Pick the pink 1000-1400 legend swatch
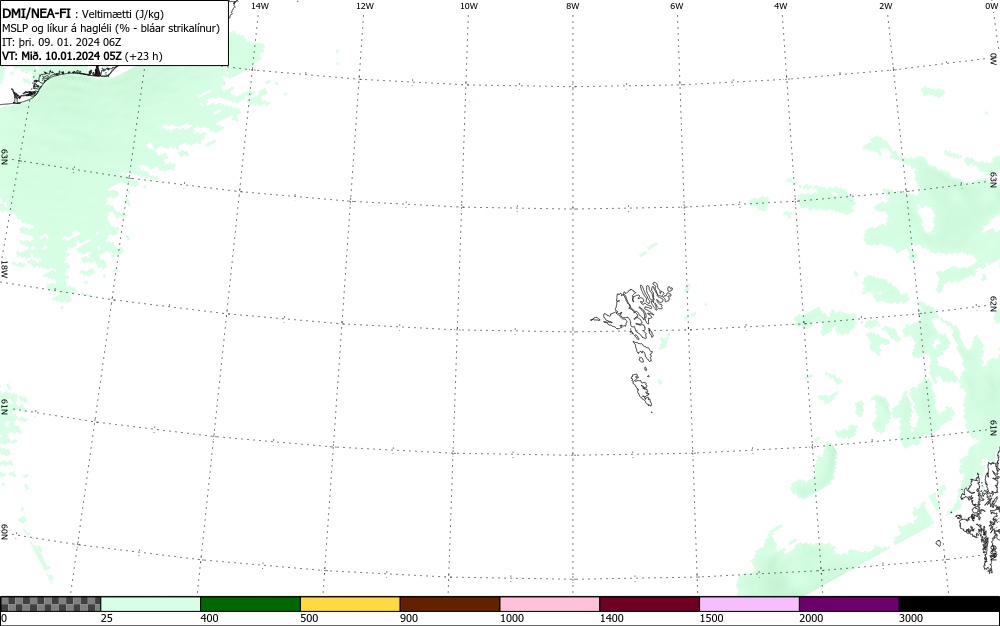Viewport: 1000px width, 626px height. tap(550, 604)
